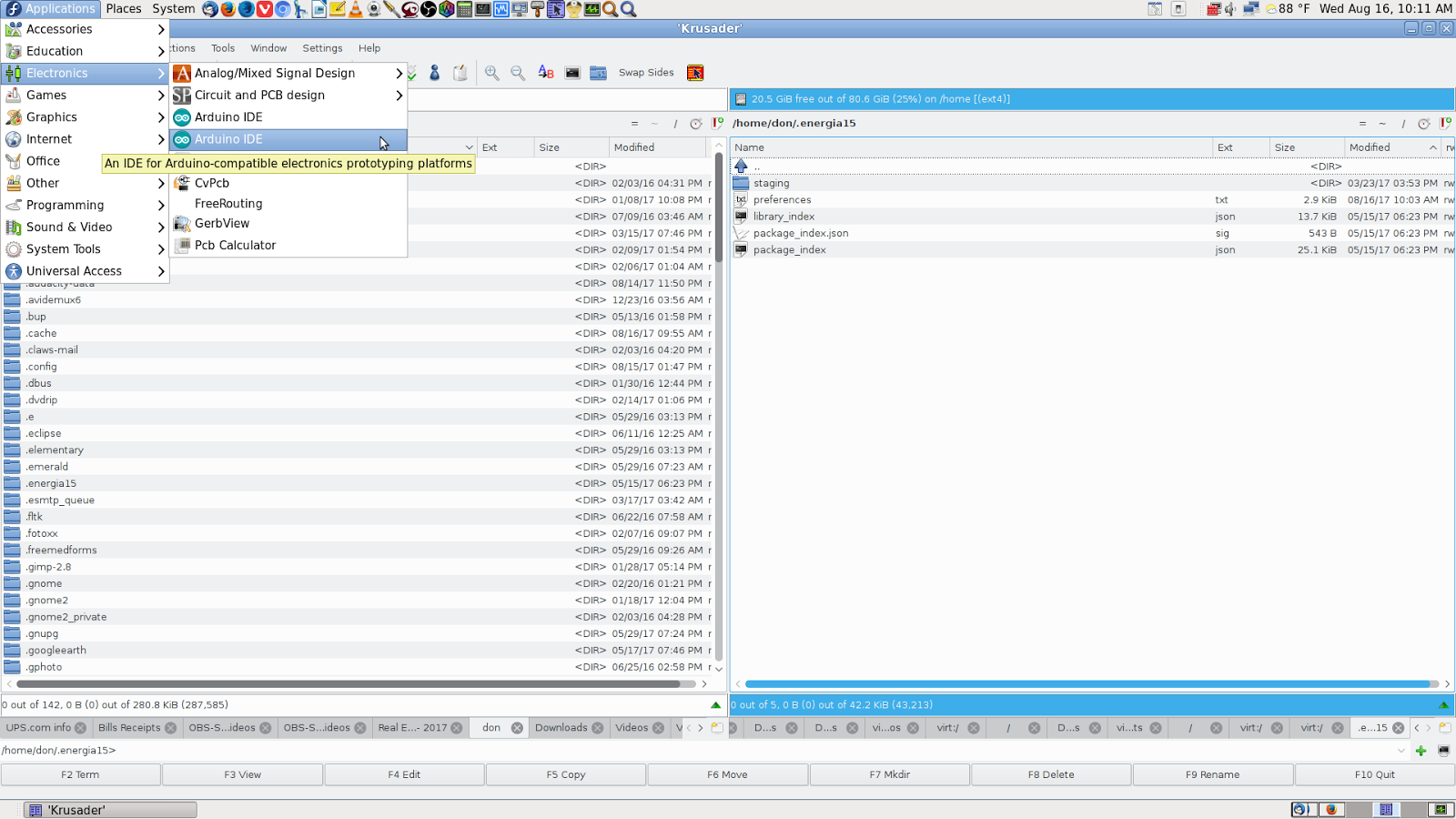Expand the Sound & Video category

85,227
